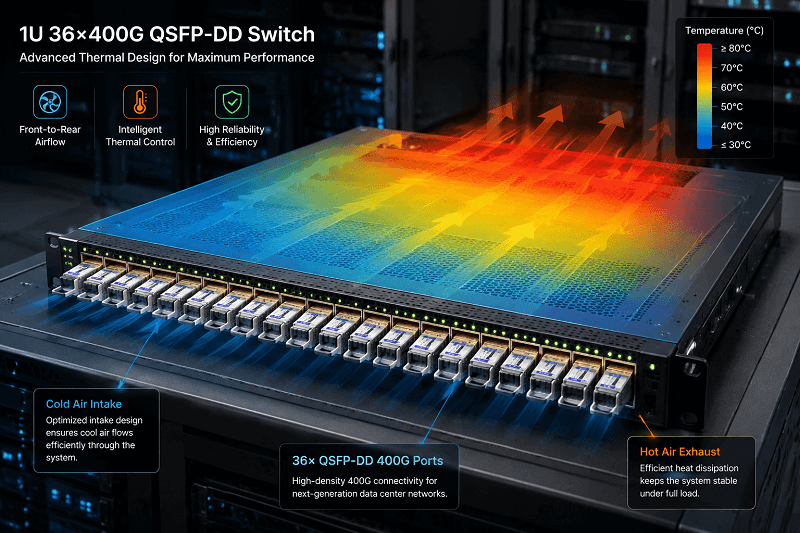Click the 'Optimized intake design ensures cool air' description
Image resolution: width=800 pixels, height=533 pixels.
point(94,439)
